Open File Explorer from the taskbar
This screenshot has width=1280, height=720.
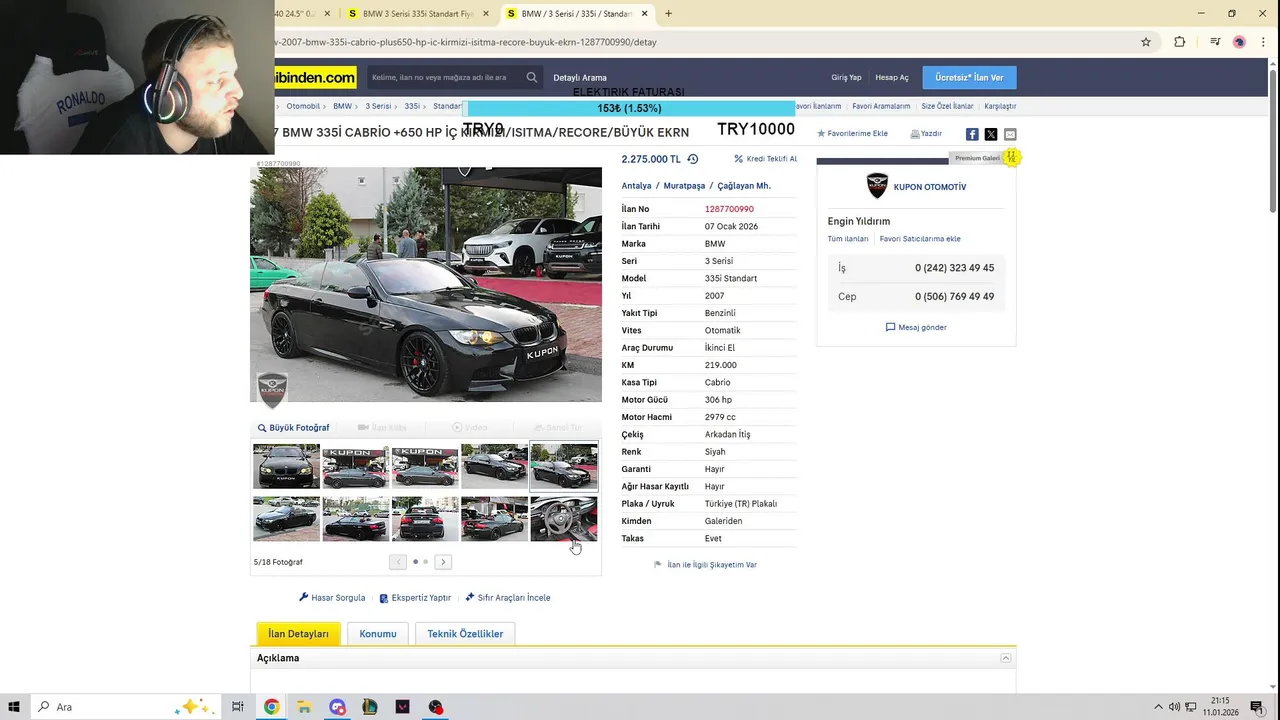[304, 707]
